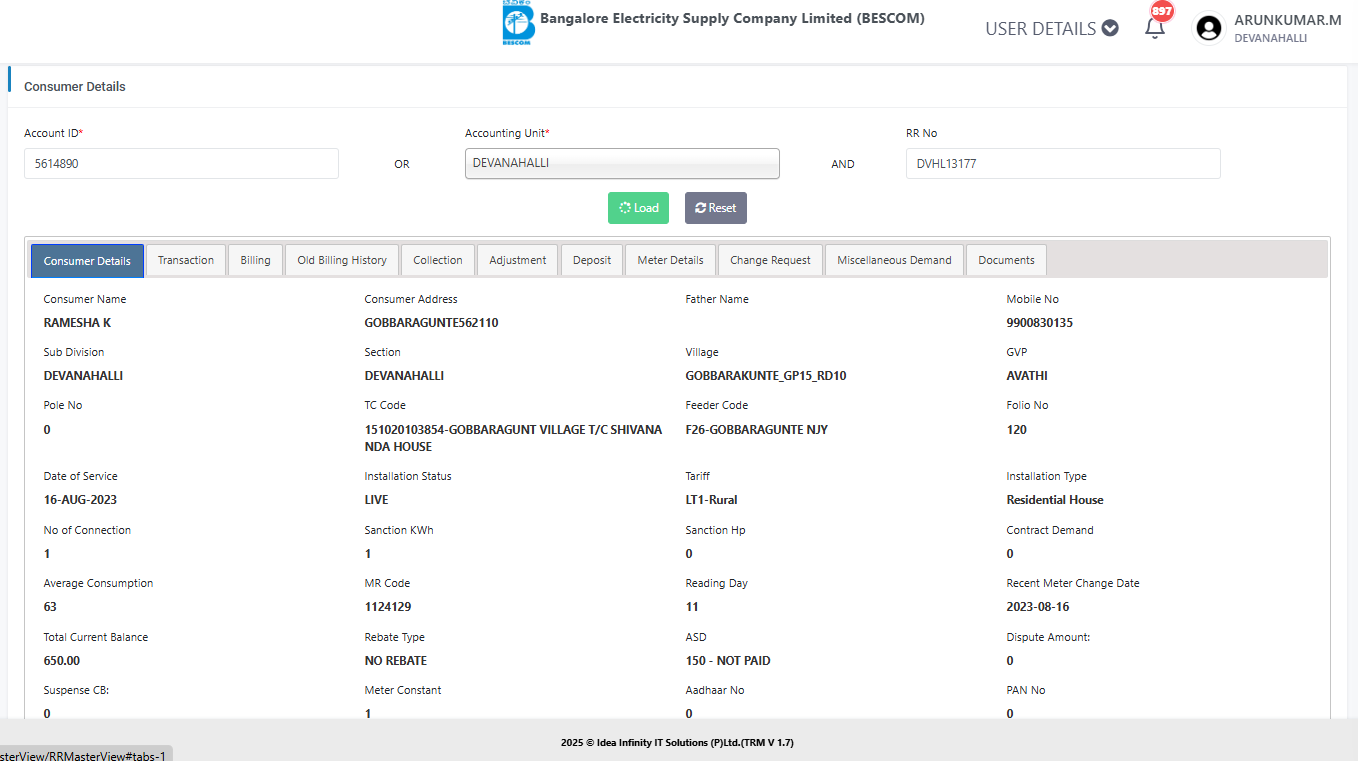Open the Miscellaneous Demand tab
The height and width of the screenshot is (761, 1358).
coord(894,260)
